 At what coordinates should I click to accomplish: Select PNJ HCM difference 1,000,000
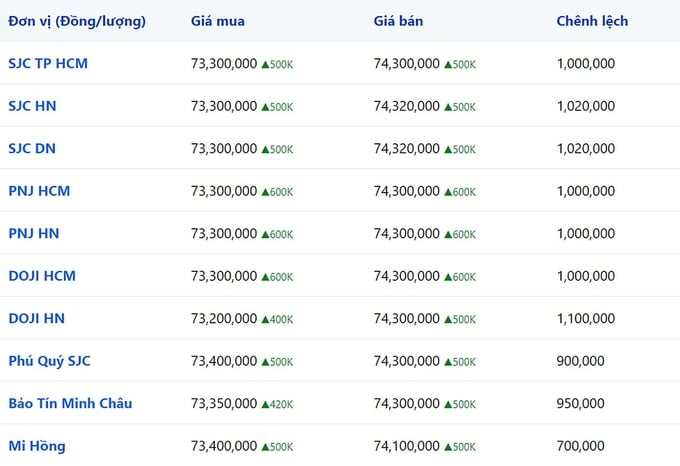(586, 191)
